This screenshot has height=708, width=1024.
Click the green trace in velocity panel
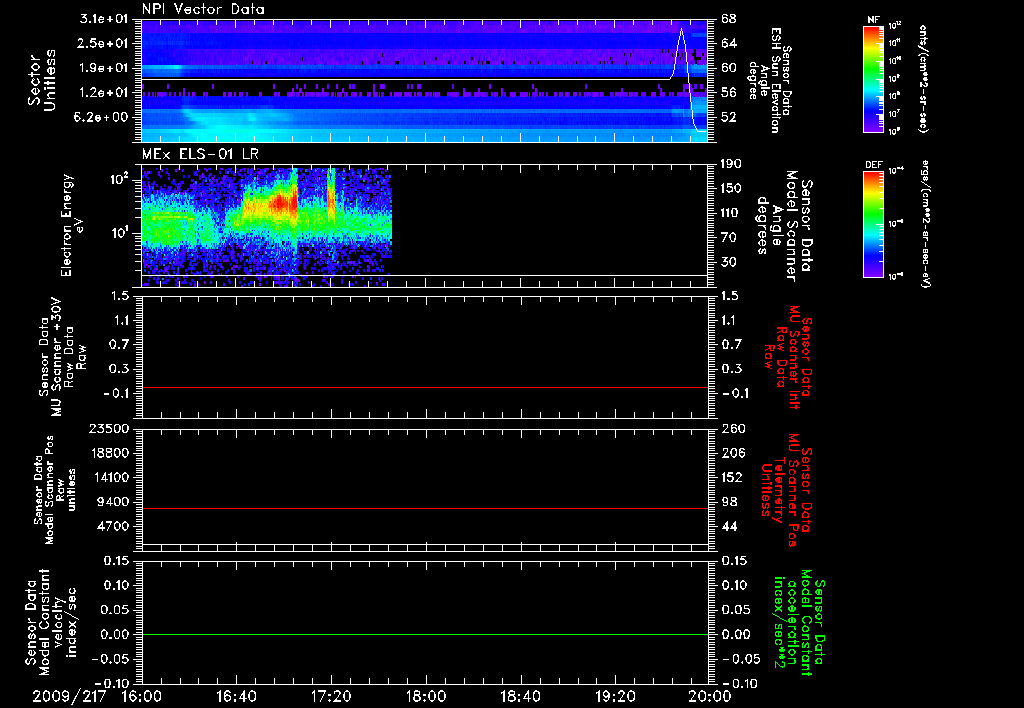click(425, 635)
